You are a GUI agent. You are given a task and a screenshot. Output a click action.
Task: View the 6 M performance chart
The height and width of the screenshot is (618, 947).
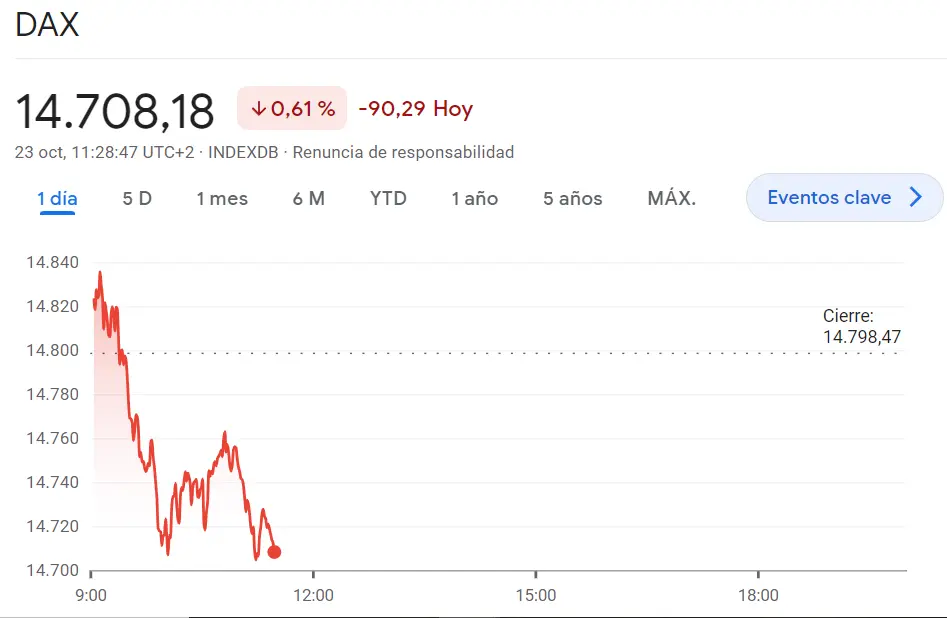point(309,198)
